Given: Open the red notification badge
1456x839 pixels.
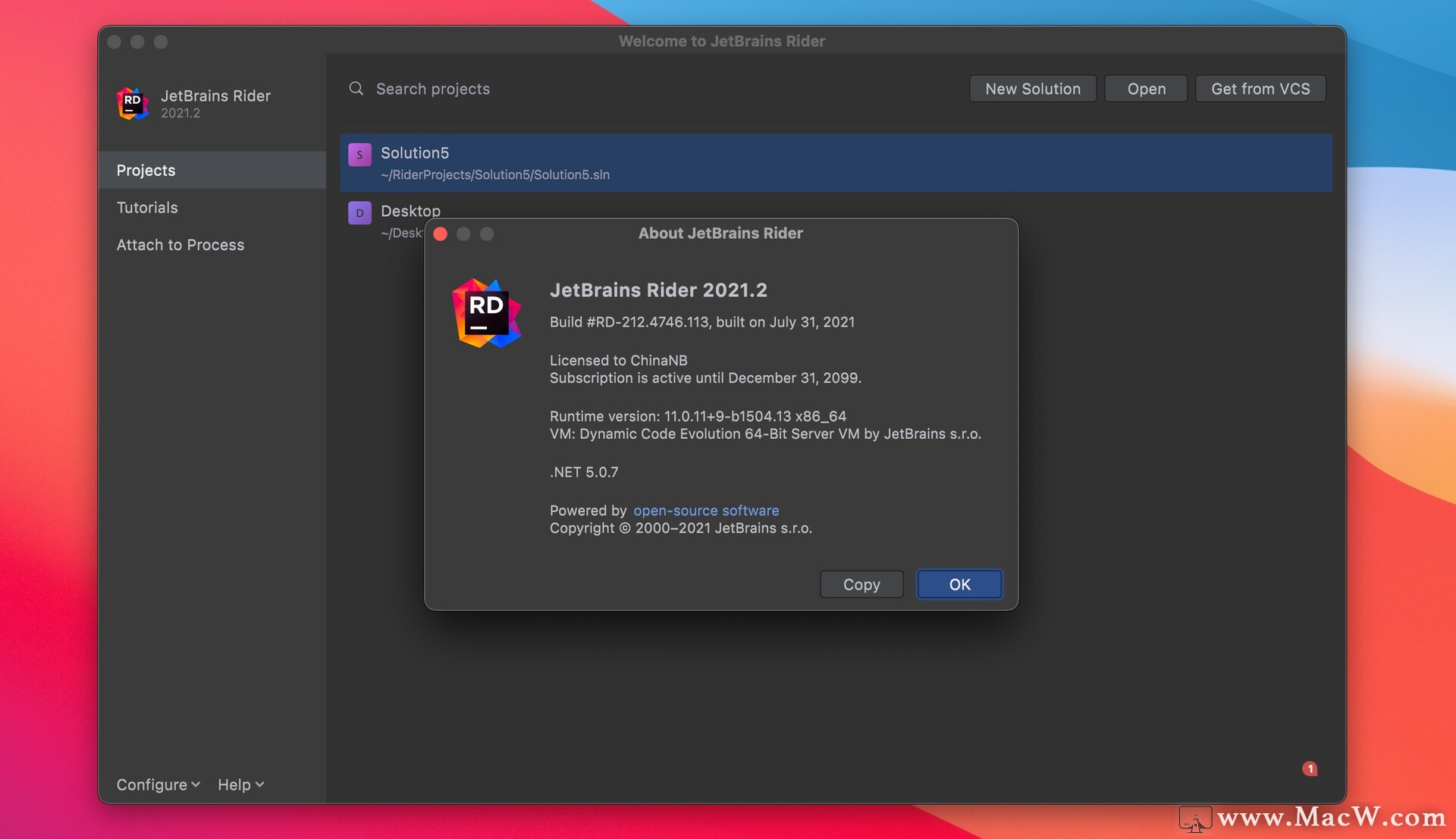Looking at the screenshot, I should click(1310, 769).
